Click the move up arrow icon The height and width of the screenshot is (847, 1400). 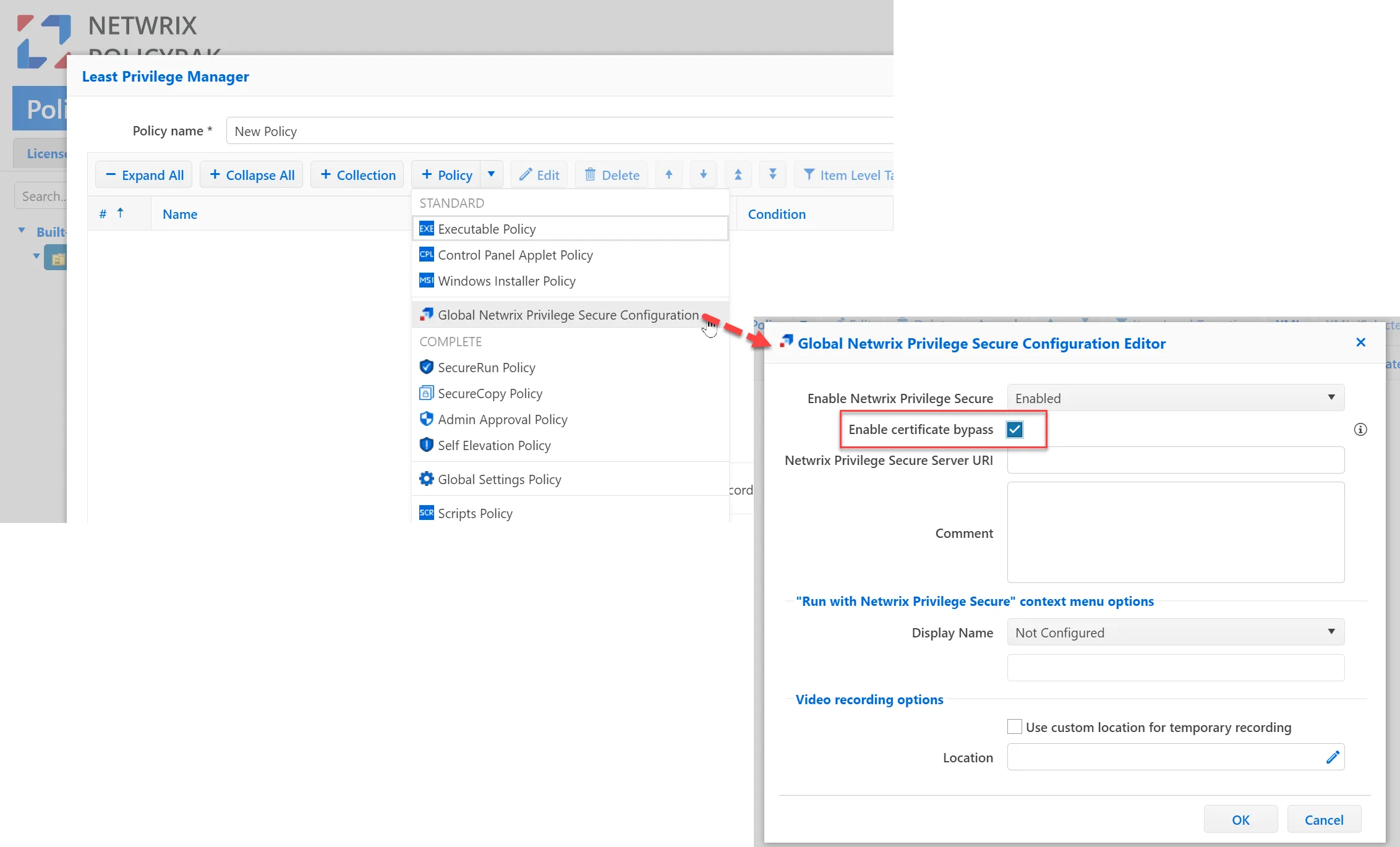(x=668, y=175)
